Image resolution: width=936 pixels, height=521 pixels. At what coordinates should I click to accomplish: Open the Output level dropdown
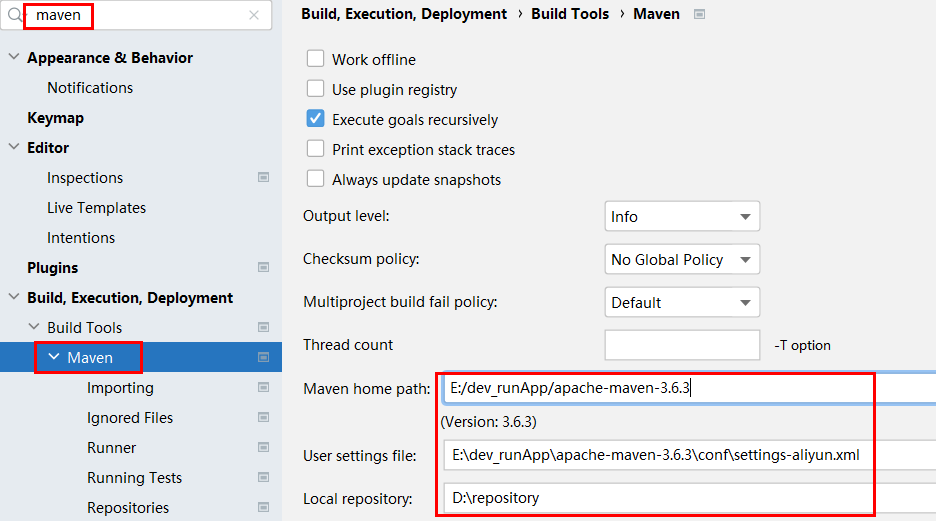682,216
